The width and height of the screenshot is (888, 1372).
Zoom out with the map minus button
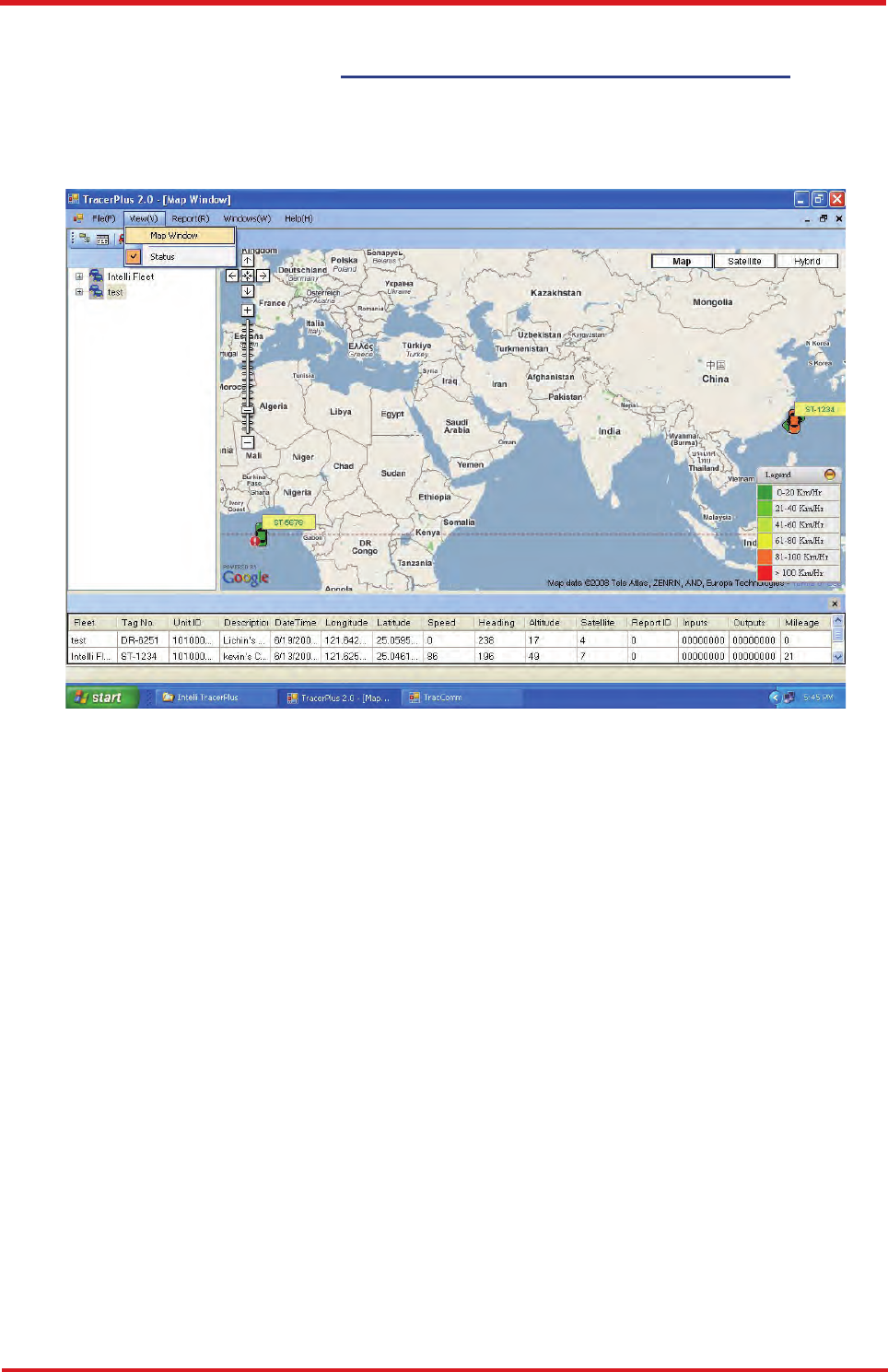pos(247,442)
